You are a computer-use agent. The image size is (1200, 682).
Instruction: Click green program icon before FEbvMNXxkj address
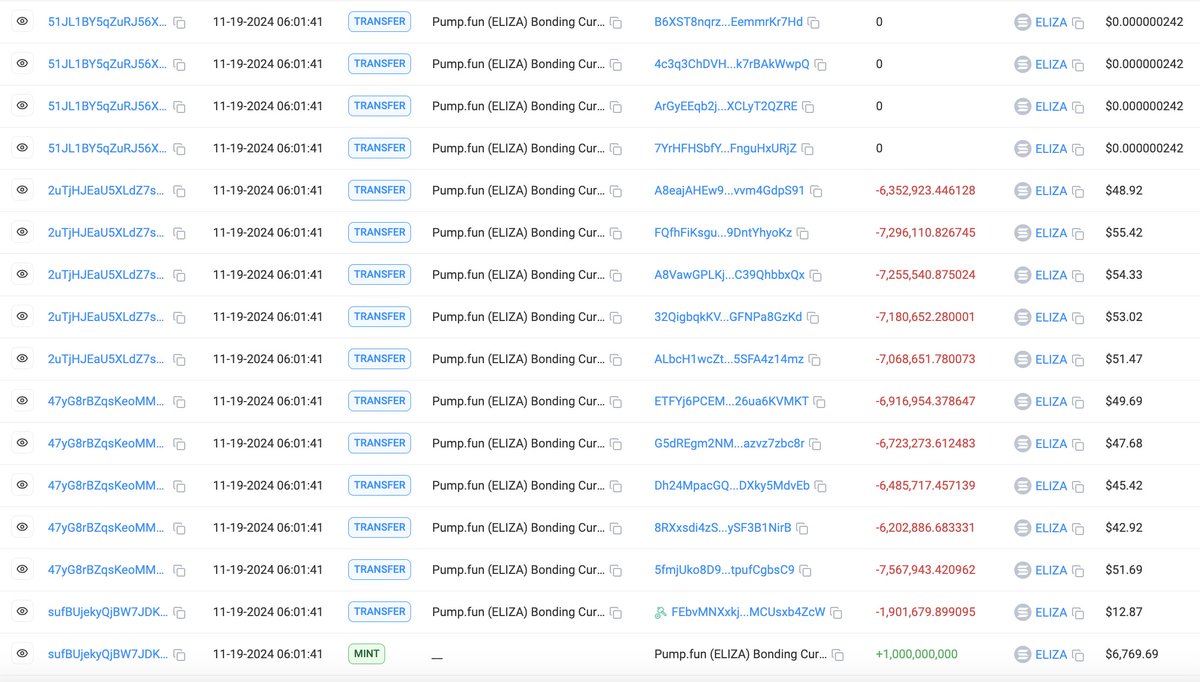660,612
